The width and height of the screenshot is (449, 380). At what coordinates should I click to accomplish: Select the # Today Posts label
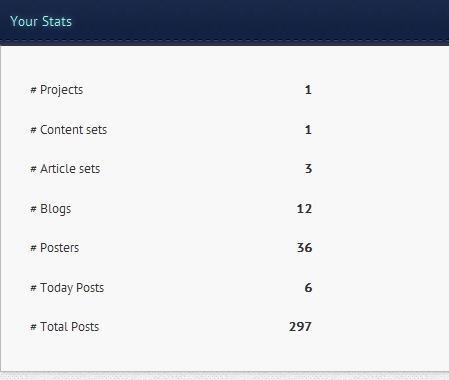click(x=67, y=288)
